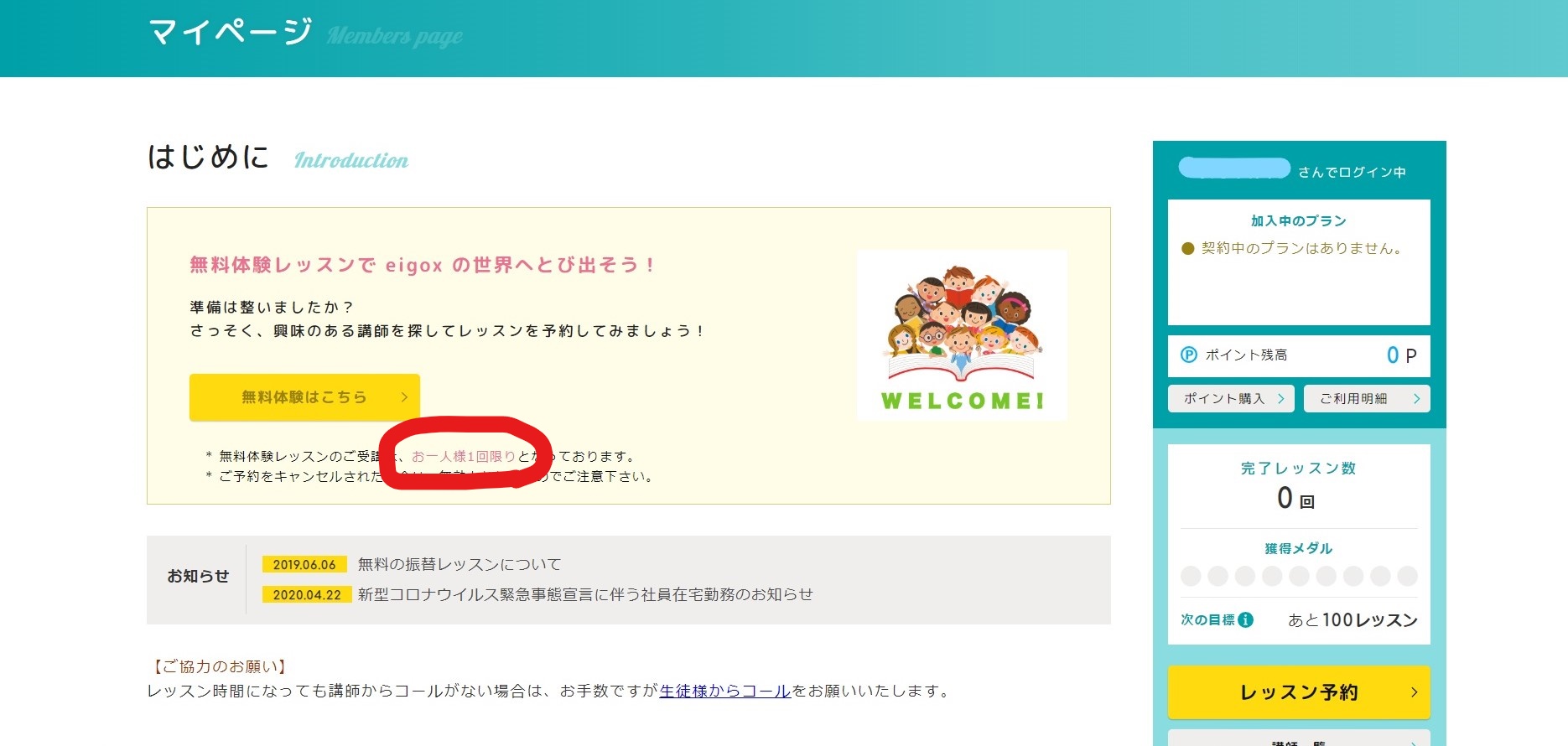This screenshot has width=1568, height=746.
Task: Open the 新型コロナウイルス緊急事態宣言 notice
Action: click(584, 594)
